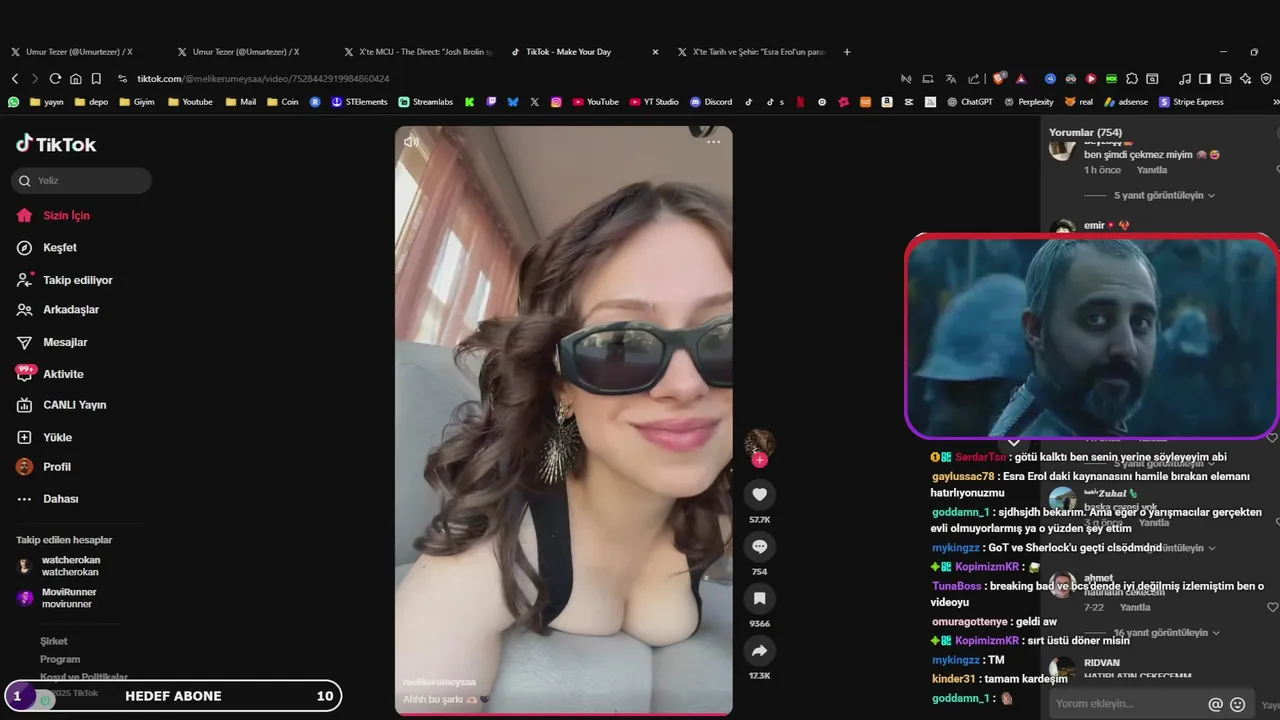Image resolution: width=1280 pixels, height=720 pixels.
Task: Follow creator with the red plus badge
Action: click(760, 460)
